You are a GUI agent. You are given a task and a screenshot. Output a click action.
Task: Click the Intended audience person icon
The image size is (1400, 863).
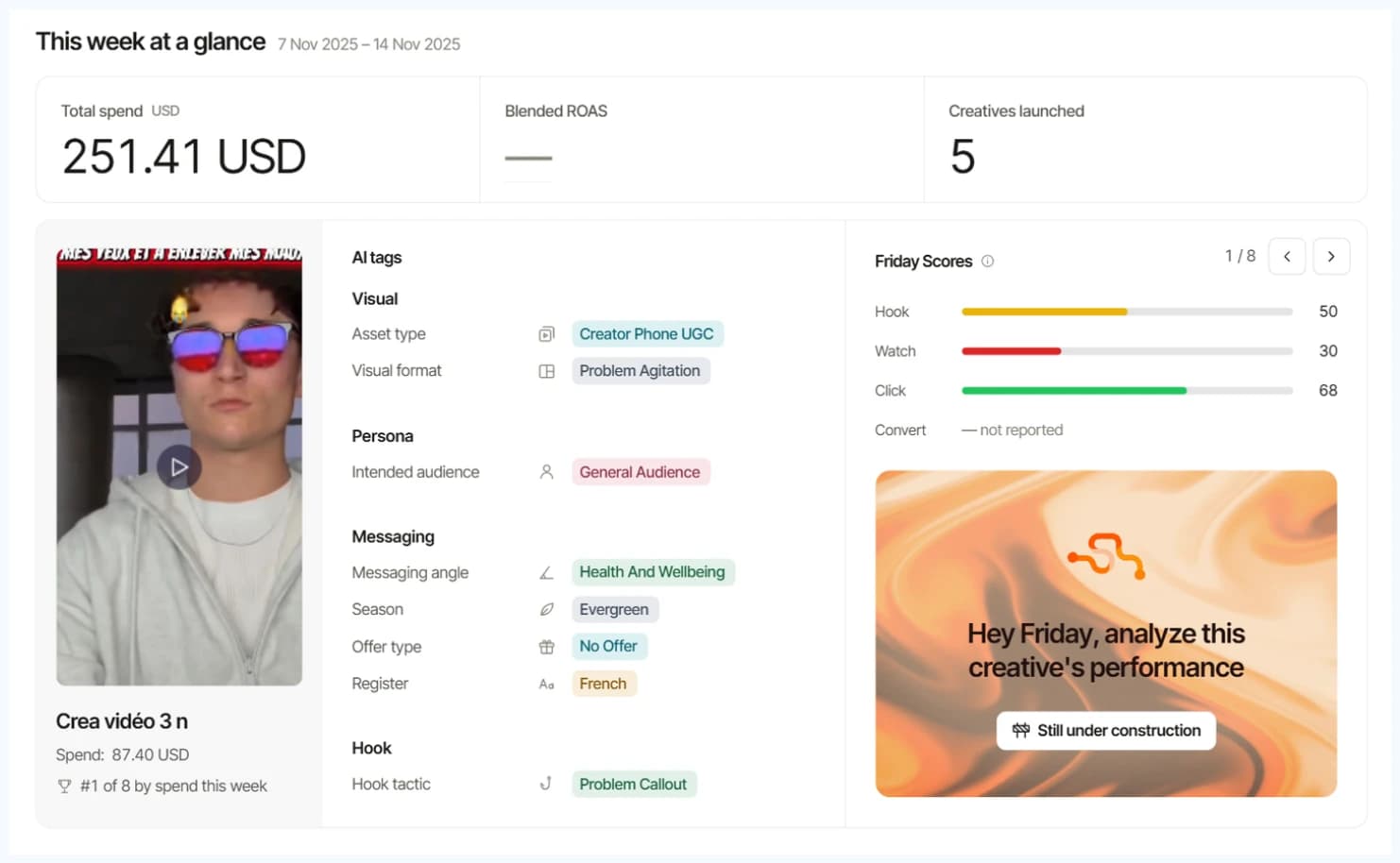click(546, 472)
